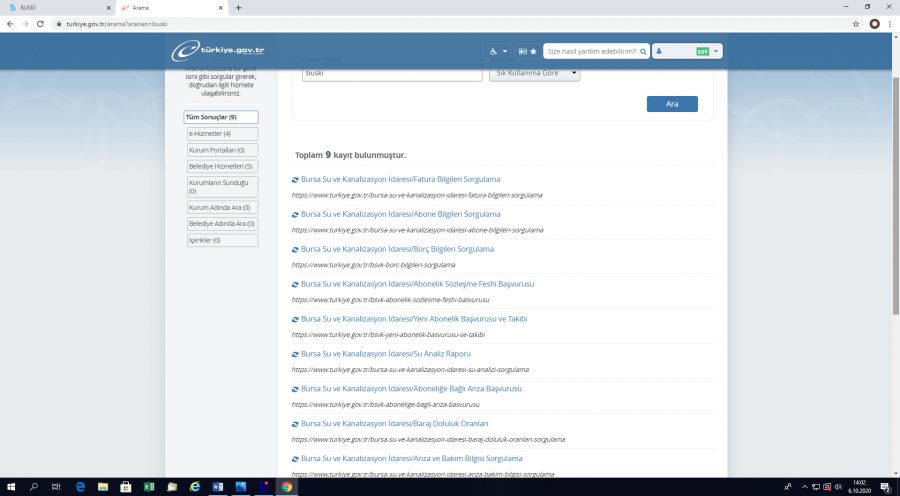Focus the buski search text field

click(392, 73)
